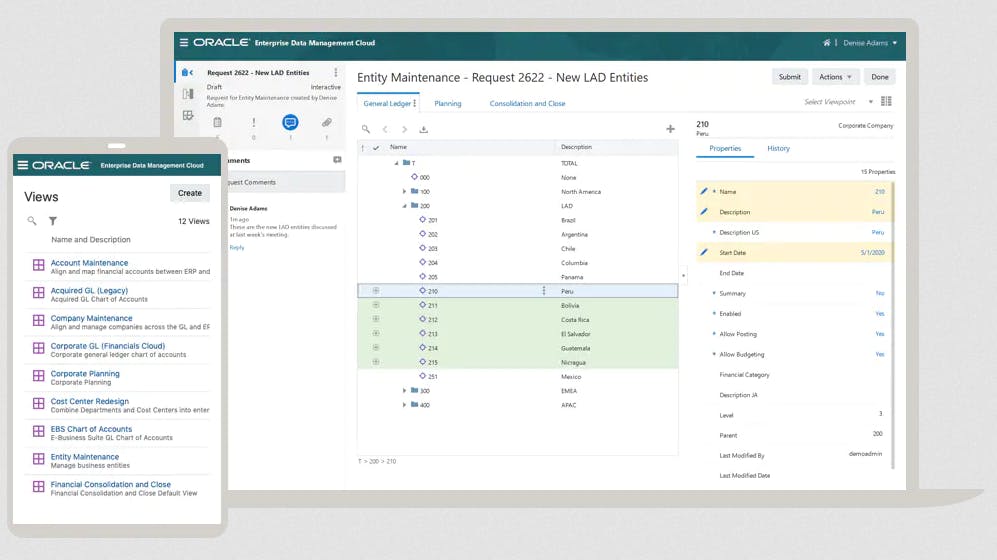Click the download icon in the tree toolbar
This screenshot has height=560, width=997.
coord(423,129)
